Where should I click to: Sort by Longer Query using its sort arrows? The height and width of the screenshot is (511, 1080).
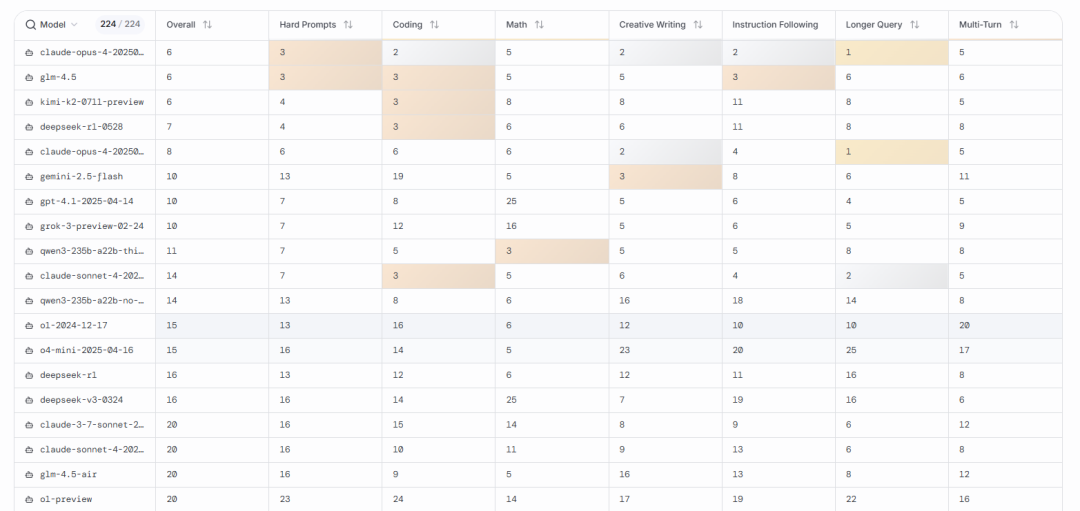[x=914, y=24]
